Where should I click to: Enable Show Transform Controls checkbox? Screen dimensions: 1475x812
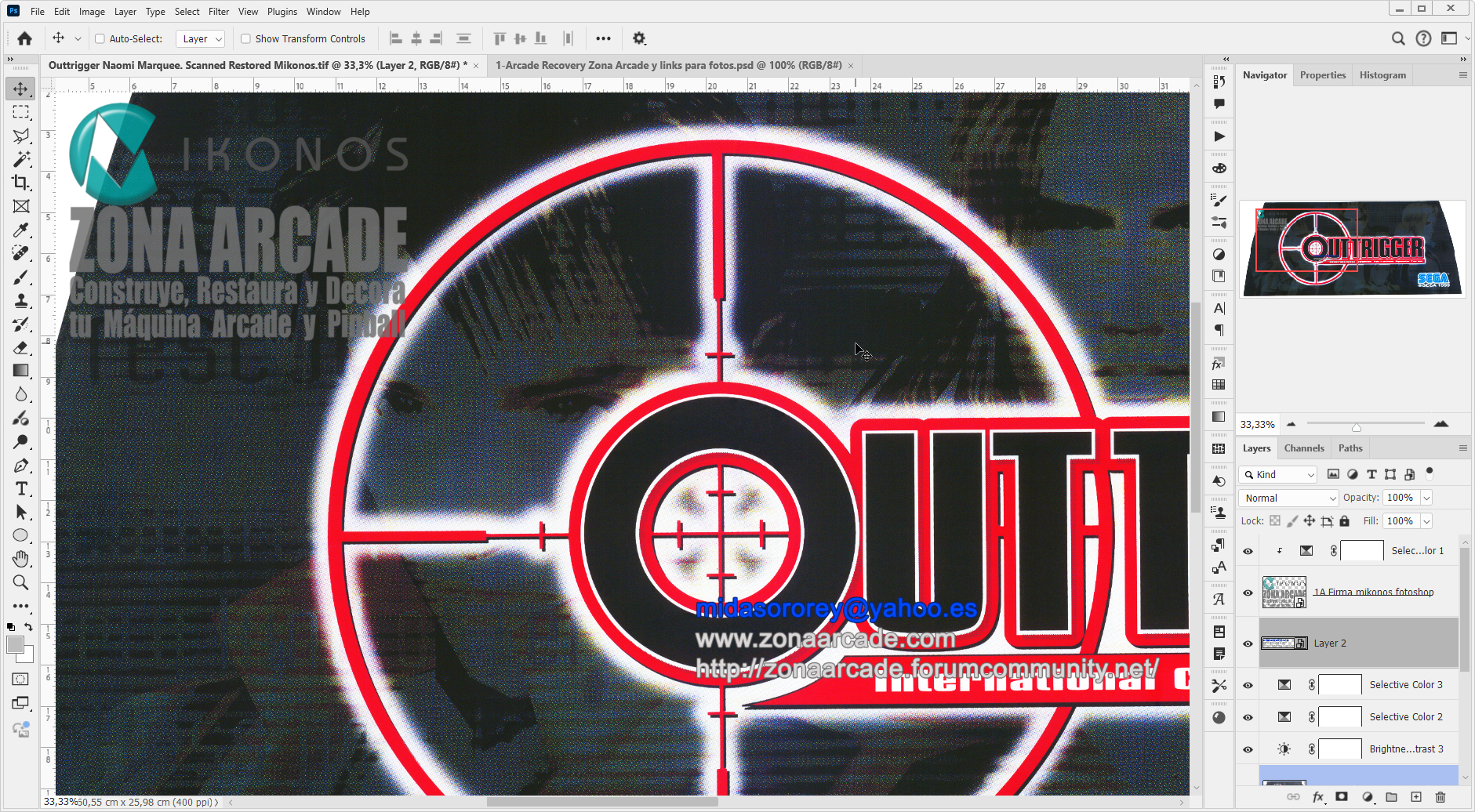click(245, 38)
